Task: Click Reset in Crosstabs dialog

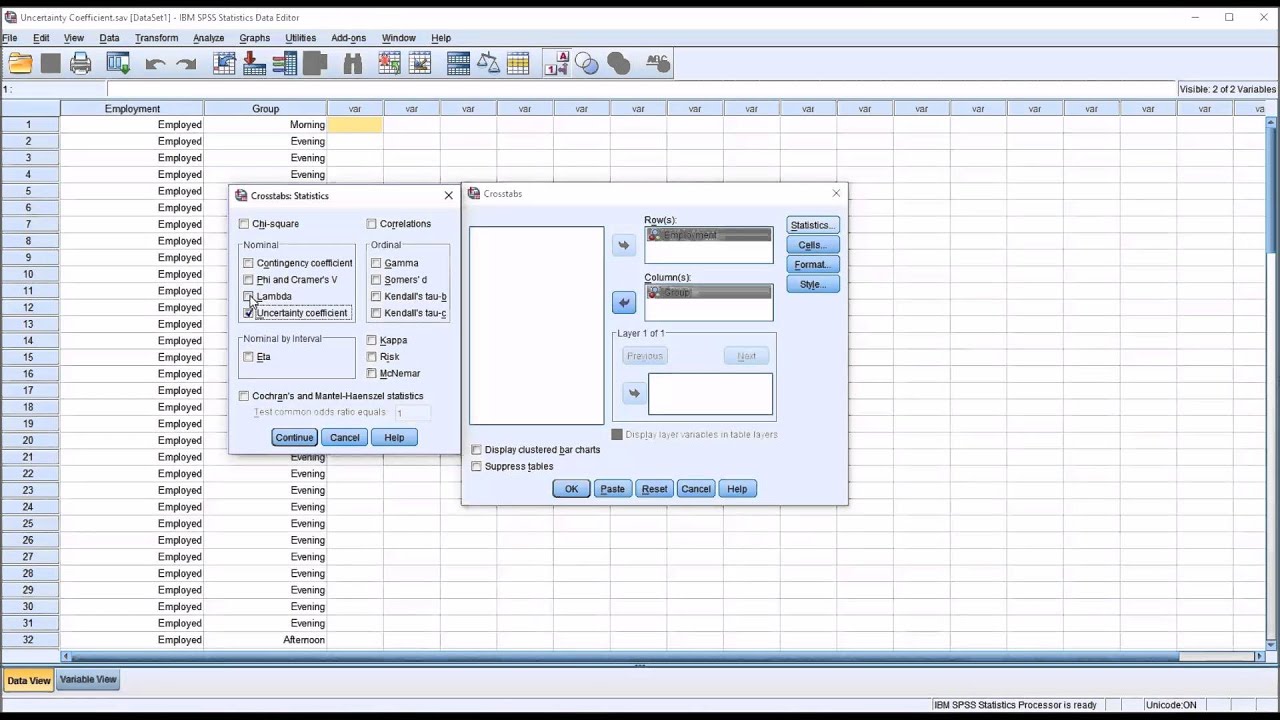Action: pos(654,489)
